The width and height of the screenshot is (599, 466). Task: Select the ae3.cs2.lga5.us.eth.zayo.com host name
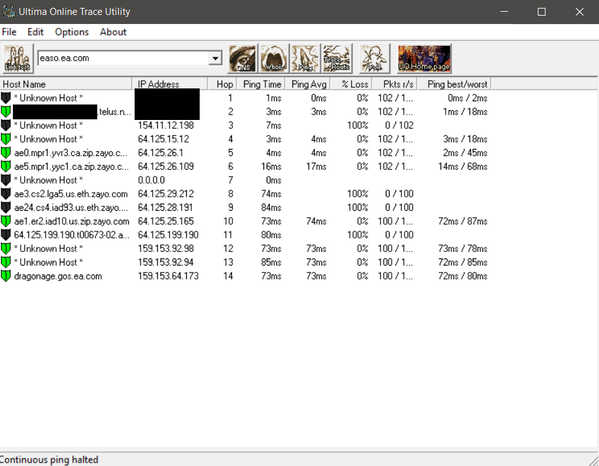[x=71, y=194]
